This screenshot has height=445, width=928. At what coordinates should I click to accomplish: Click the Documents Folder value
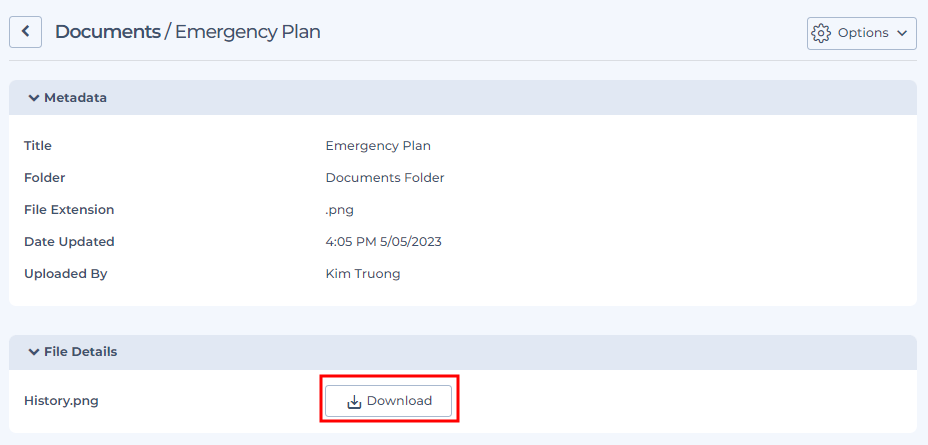385,178
